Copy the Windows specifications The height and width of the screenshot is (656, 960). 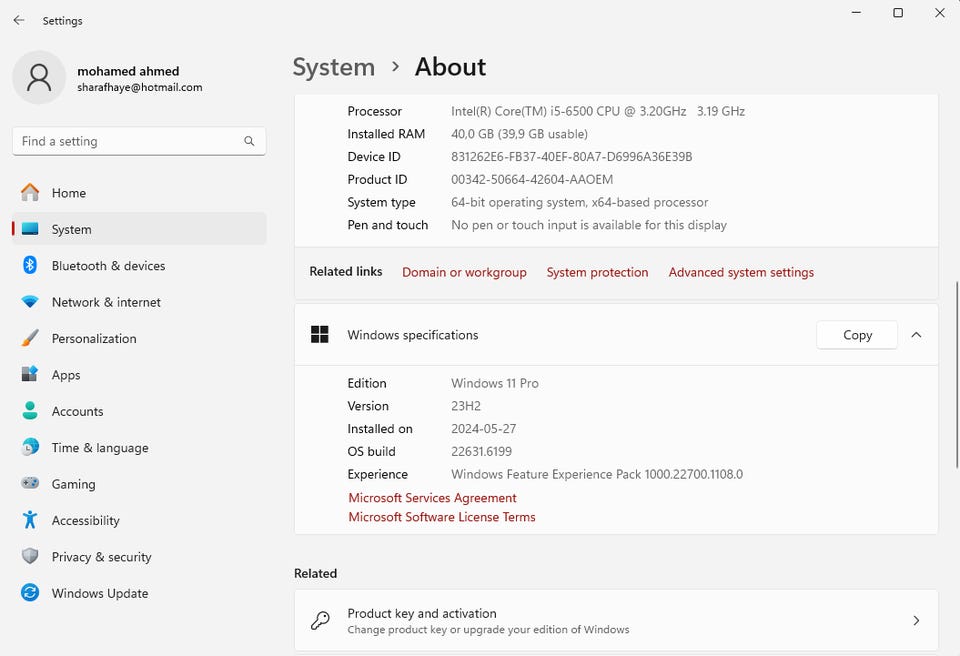pyautogui.click(x=857, y=334)
